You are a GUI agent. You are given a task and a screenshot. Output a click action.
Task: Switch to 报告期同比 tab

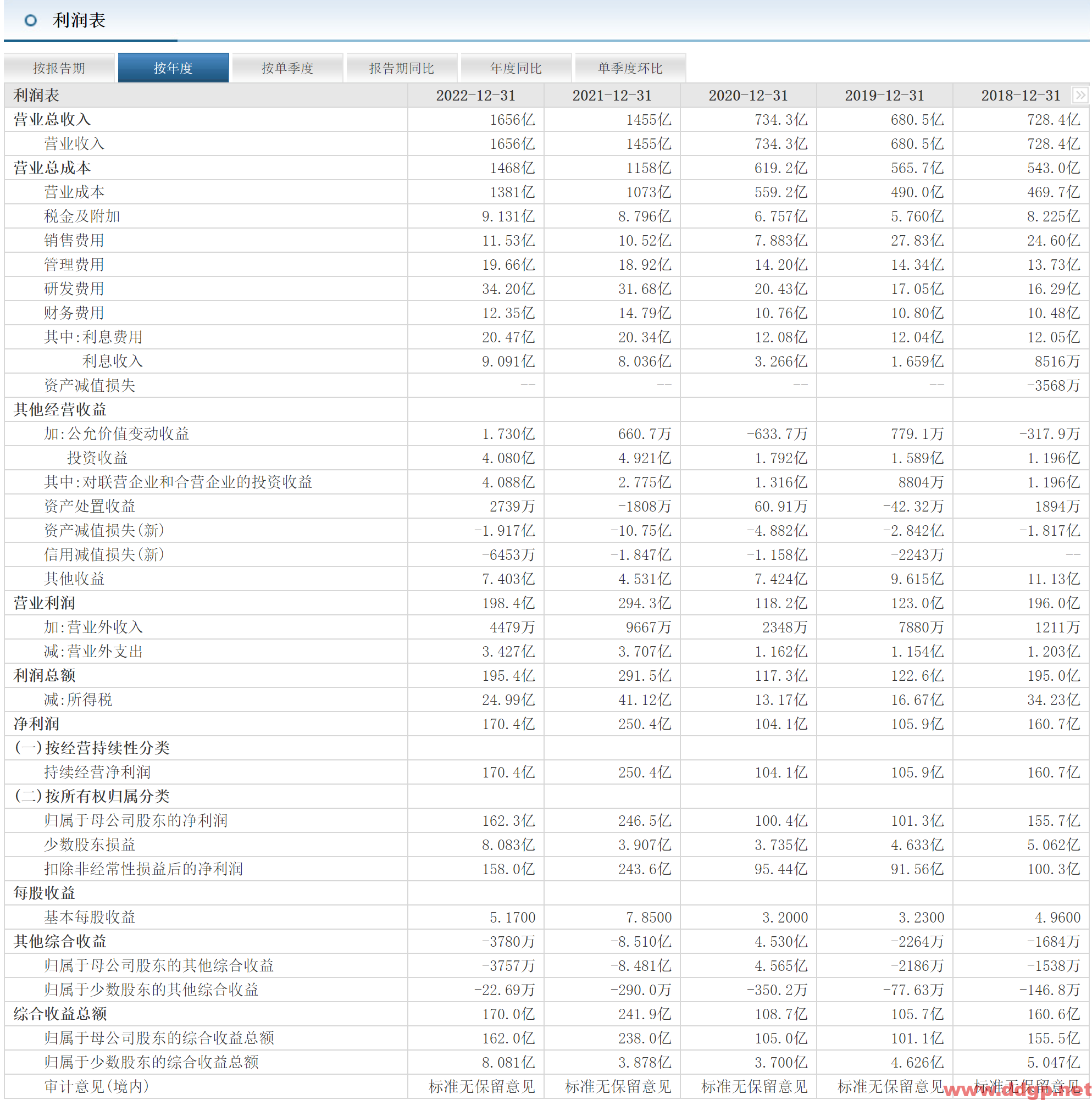(x=402, y=68)
